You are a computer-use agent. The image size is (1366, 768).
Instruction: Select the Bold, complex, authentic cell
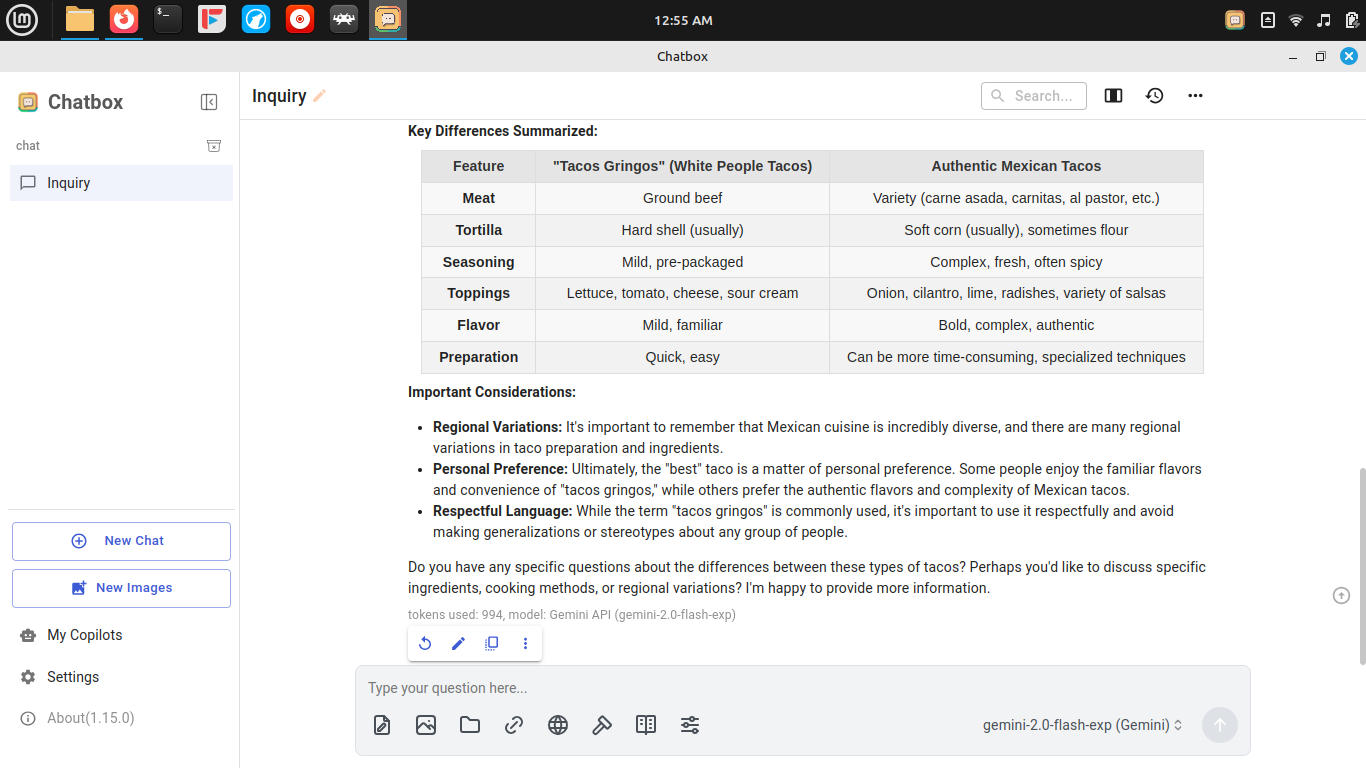(x=1016, y=325)
